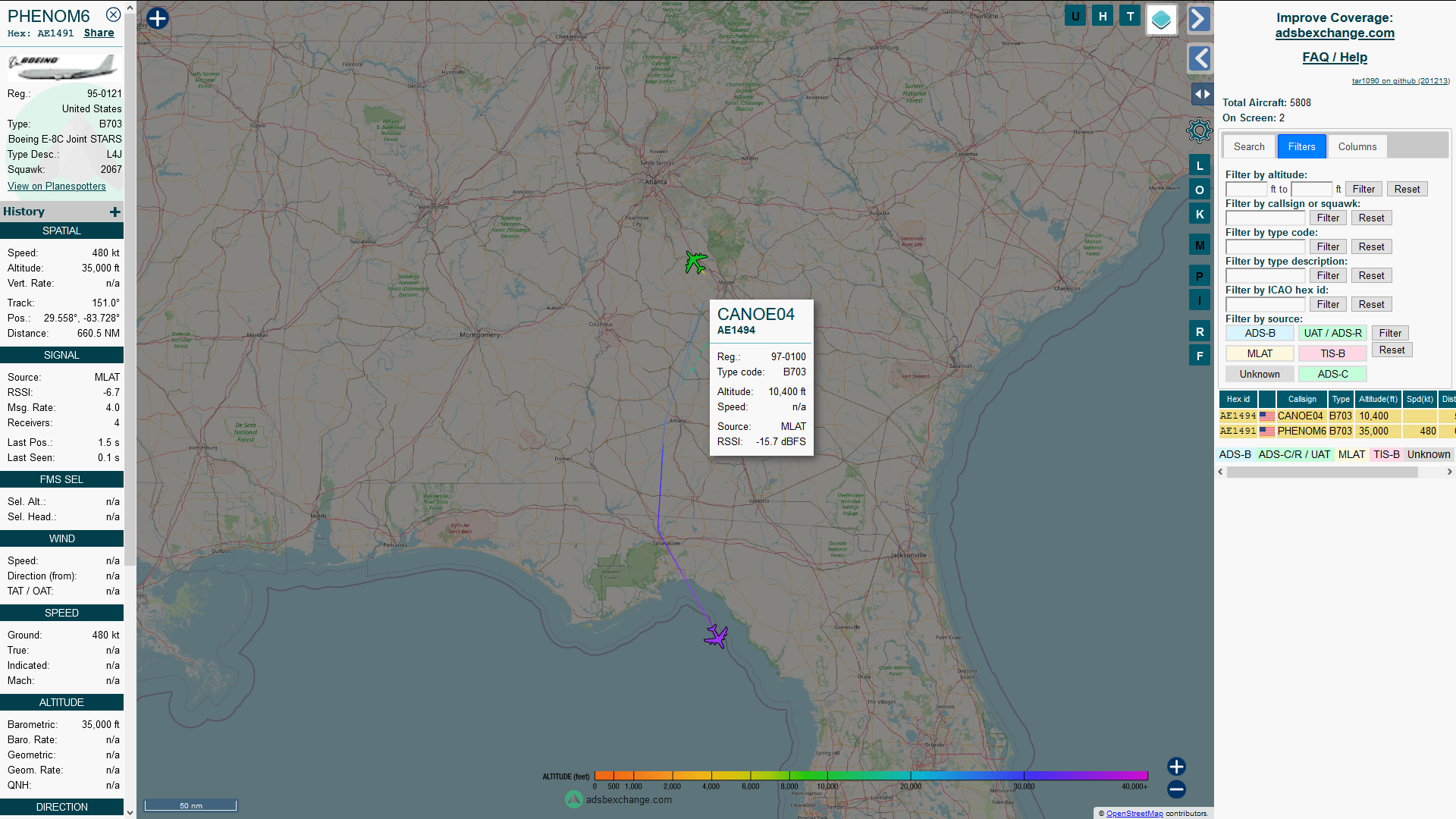Select the UAT / ADS-R source option
1456x819 pixels.
[x=1332, y=333]
